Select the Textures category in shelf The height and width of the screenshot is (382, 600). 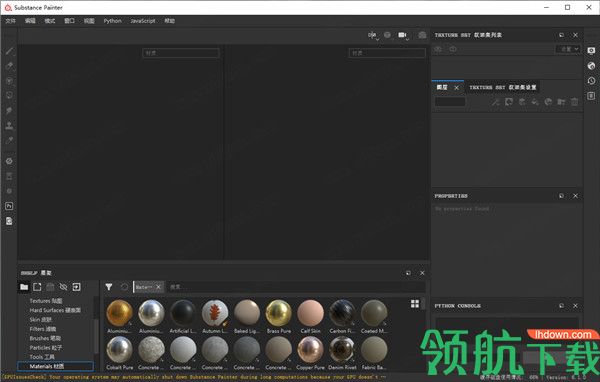(x=46, y=301)
